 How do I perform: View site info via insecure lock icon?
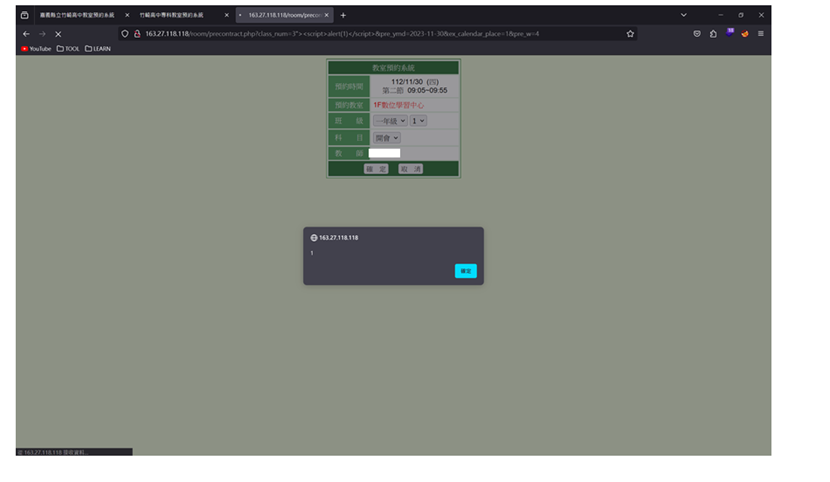click(137, 34)
